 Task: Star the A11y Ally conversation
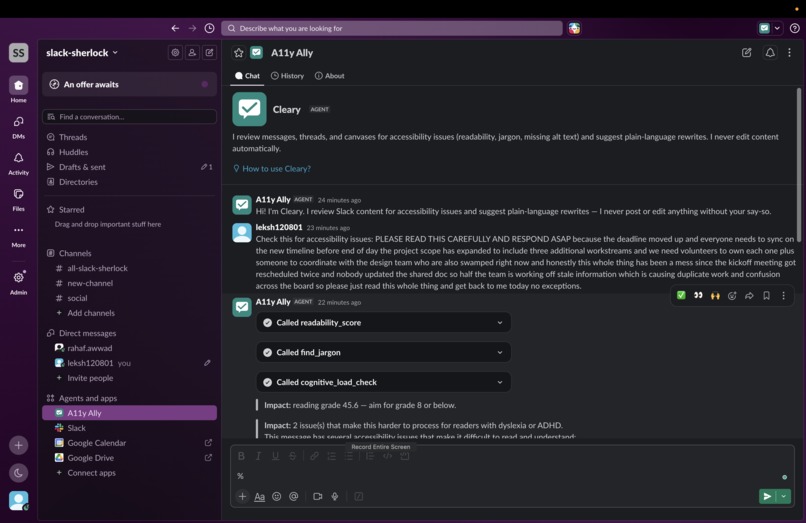[239, 52]
